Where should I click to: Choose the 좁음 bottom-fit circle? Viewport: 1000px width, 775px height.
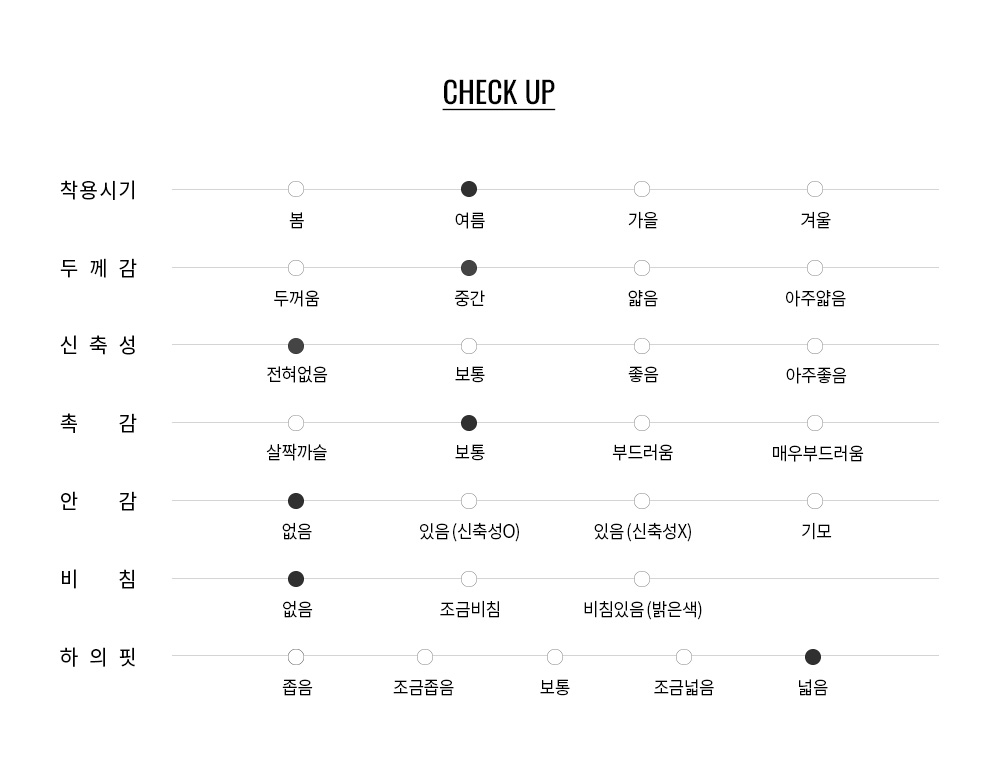296,657
